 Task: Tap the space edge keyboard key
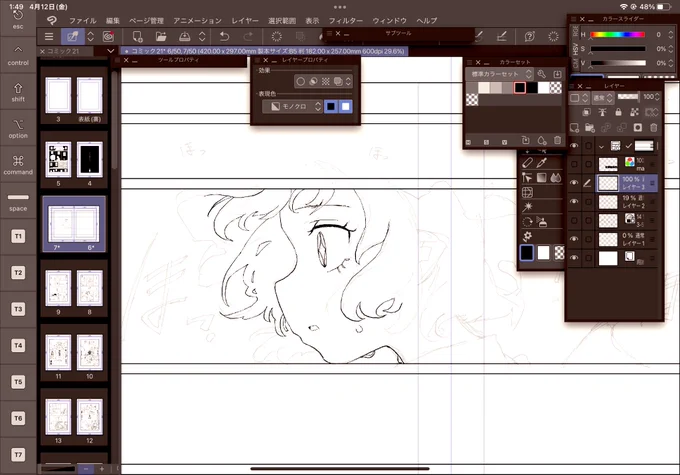[18, 201]
